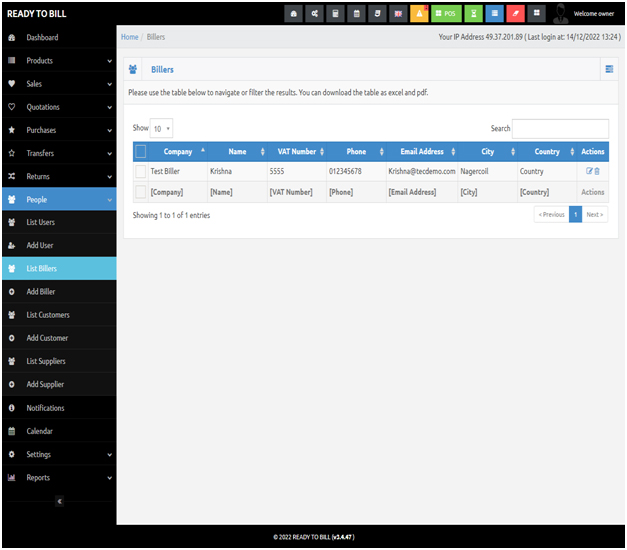Expand the Purchases menu
Viewport: 627px width, 550px height.
point(59,130)
